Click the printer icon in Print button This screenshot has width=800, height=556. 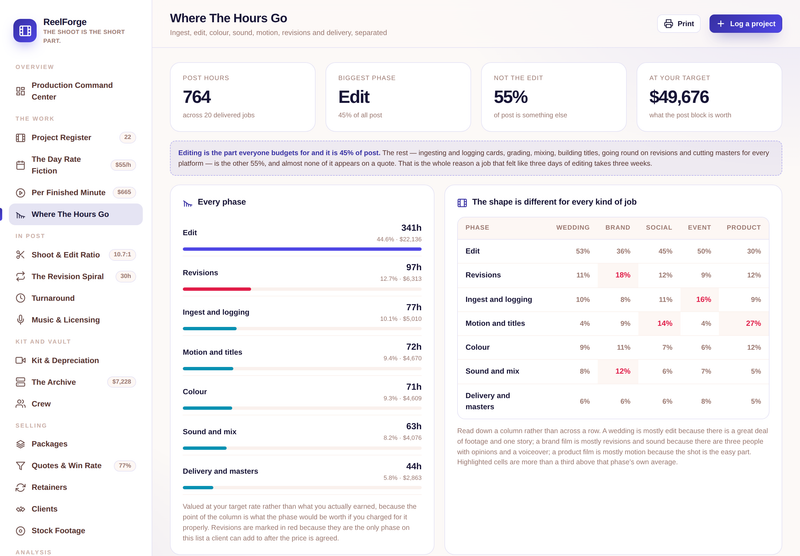[668, 23]
